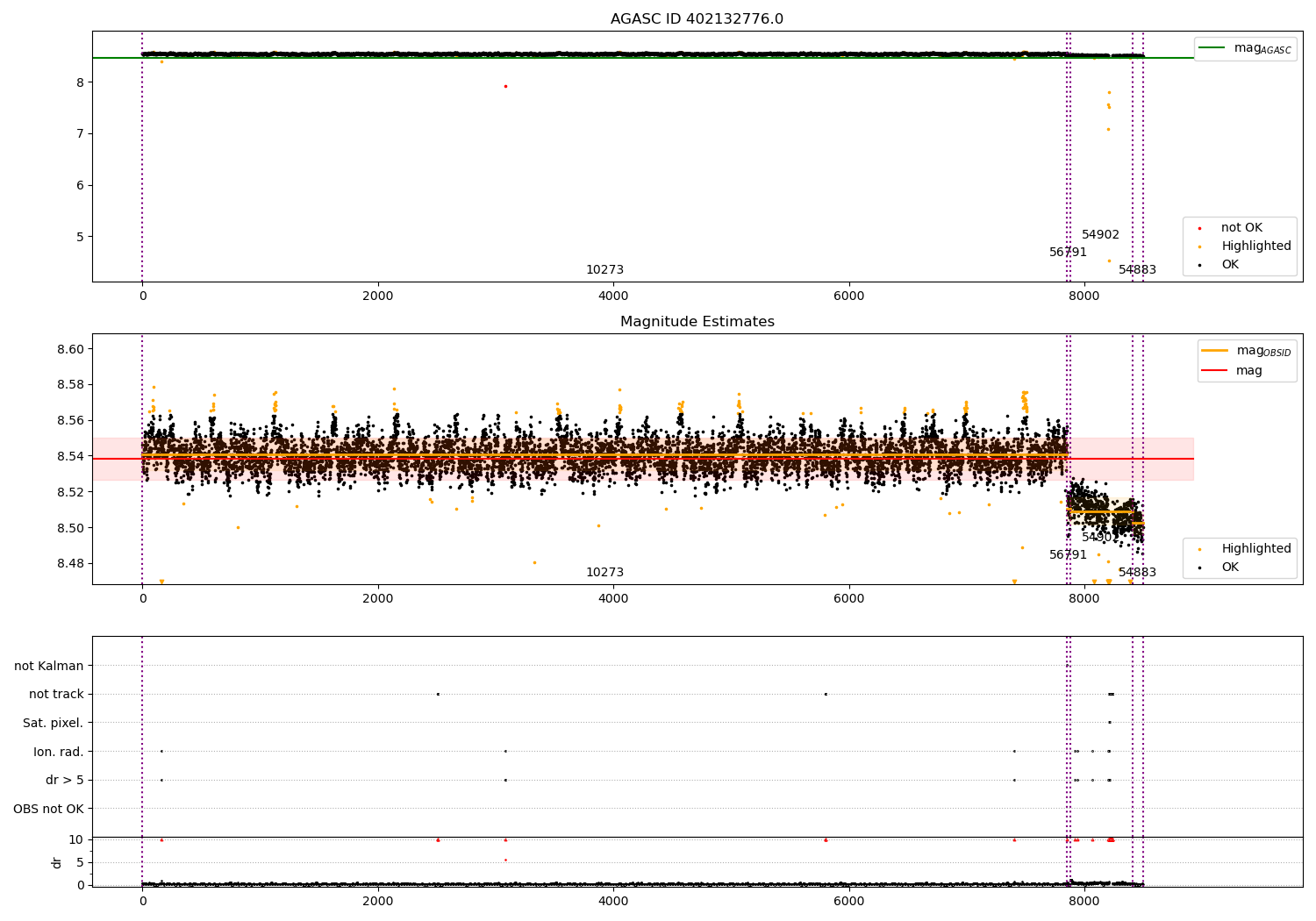Click the black 'OK' legend marker in top plot
The height and width of the screenshot is (921, 1316).
(1199, 265)
